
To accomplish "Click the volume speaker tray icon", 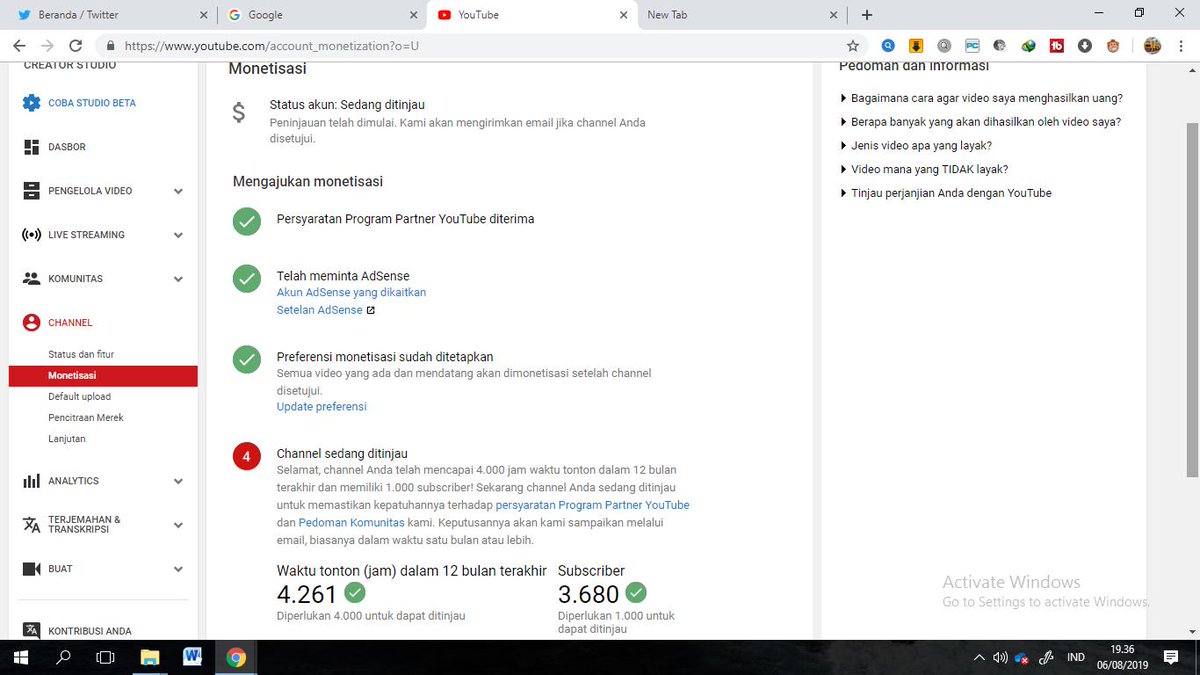I will point(1000,658).
